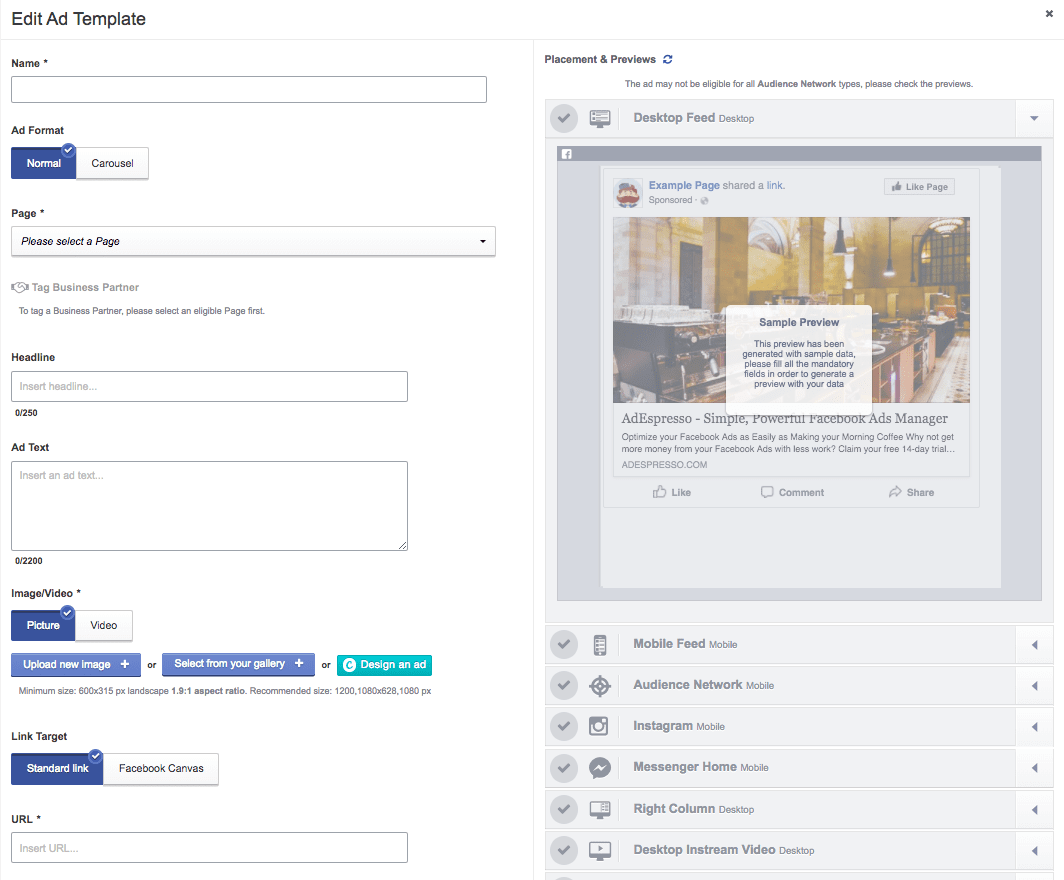Select Video instead of Picture
This screenshot has width=1064, height=880.
coord(103,625)
